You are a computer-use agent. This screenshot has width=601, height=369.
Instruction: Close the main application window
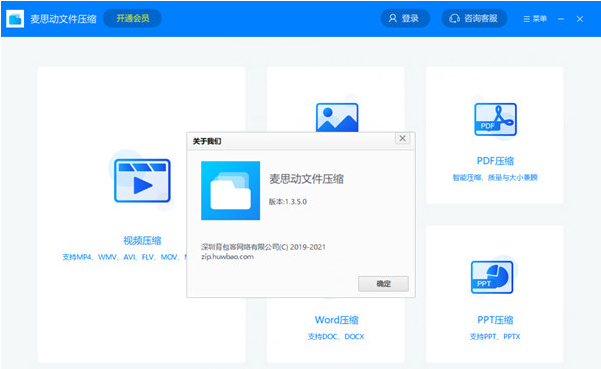click(x=580, y=19)
